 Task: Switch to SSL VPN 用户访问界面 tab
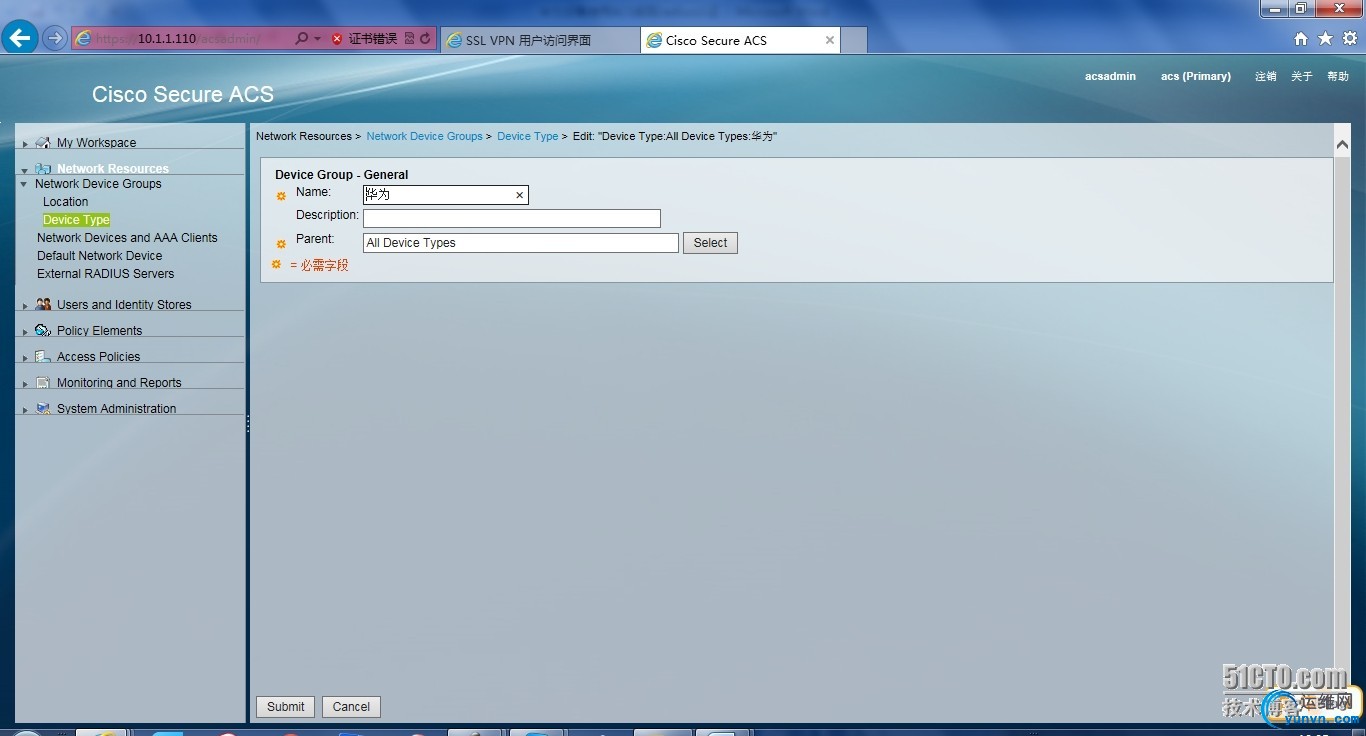540,40
